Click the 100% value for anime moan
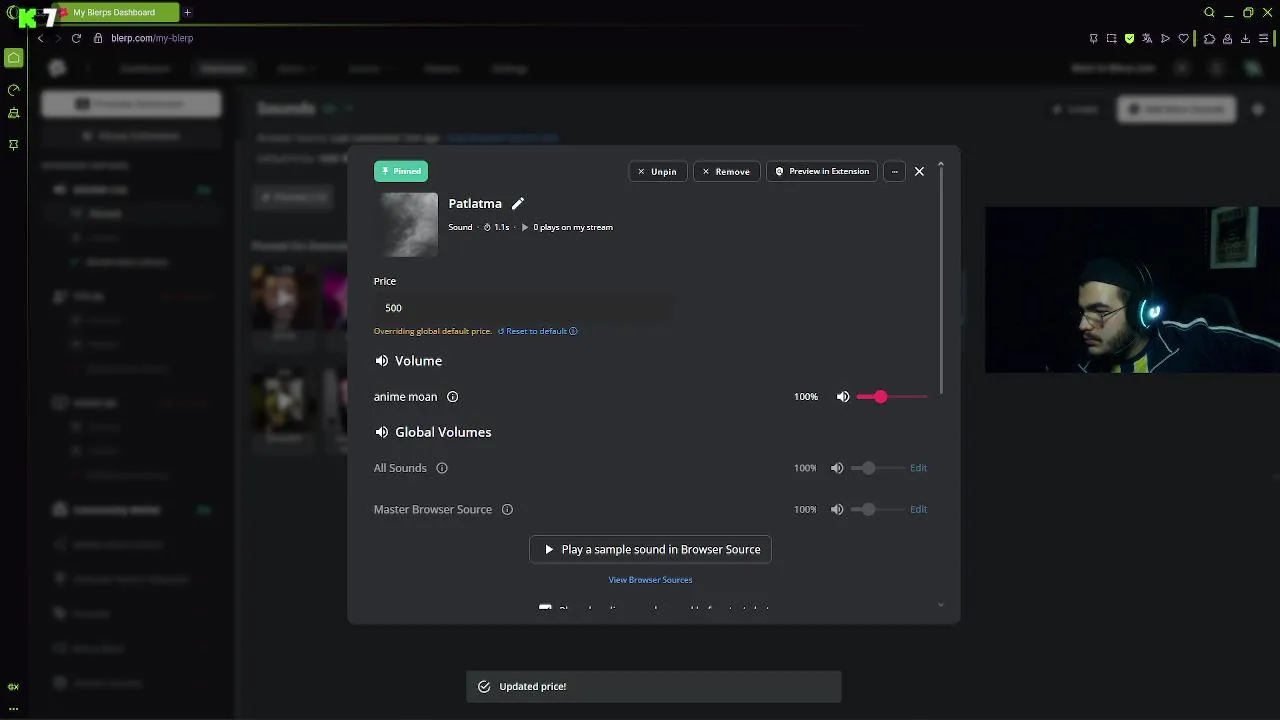The height and width of the screenshot is (720, 1280). (806, 397)
